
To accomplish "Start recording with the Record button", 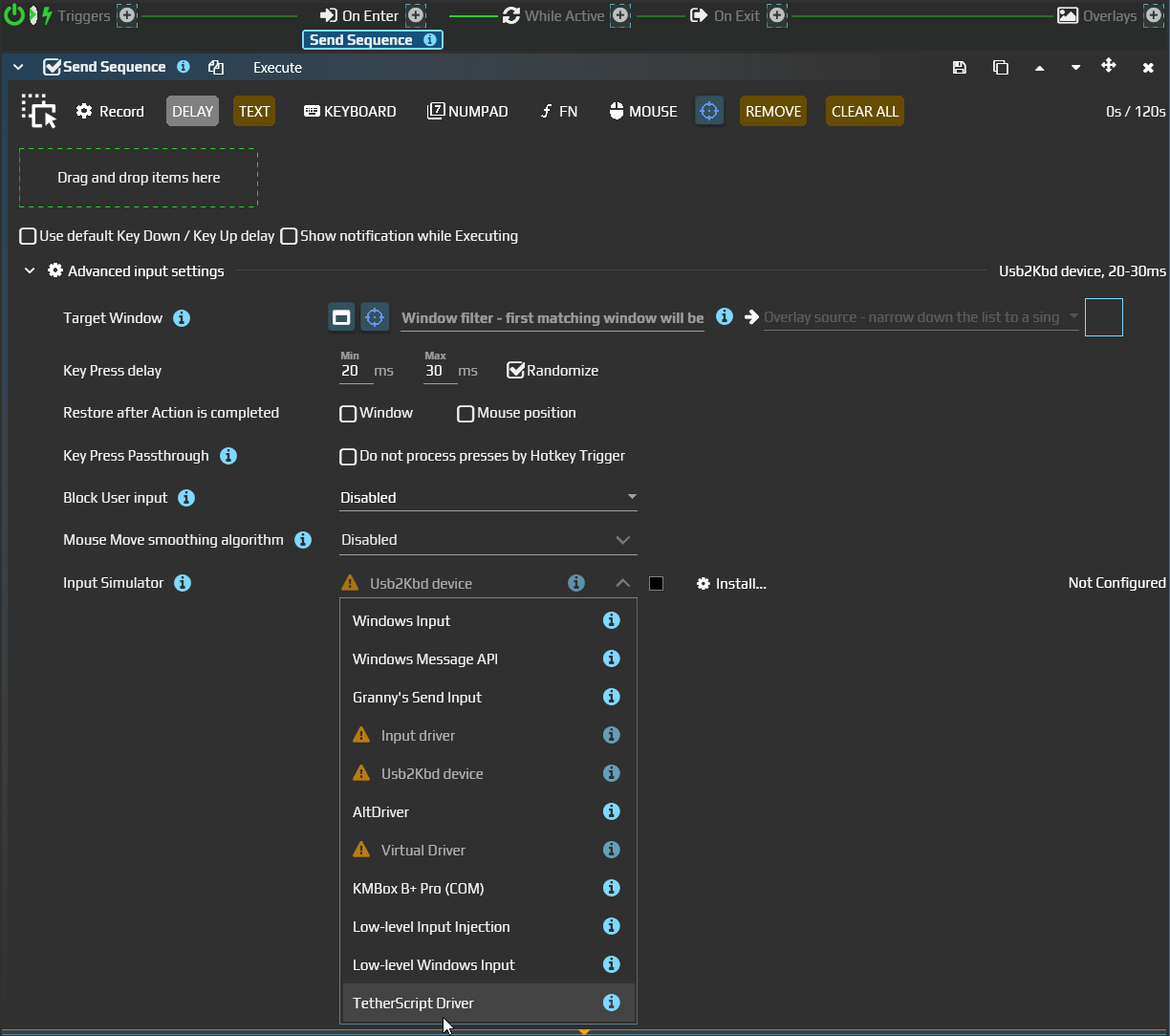I will (110, 111).
